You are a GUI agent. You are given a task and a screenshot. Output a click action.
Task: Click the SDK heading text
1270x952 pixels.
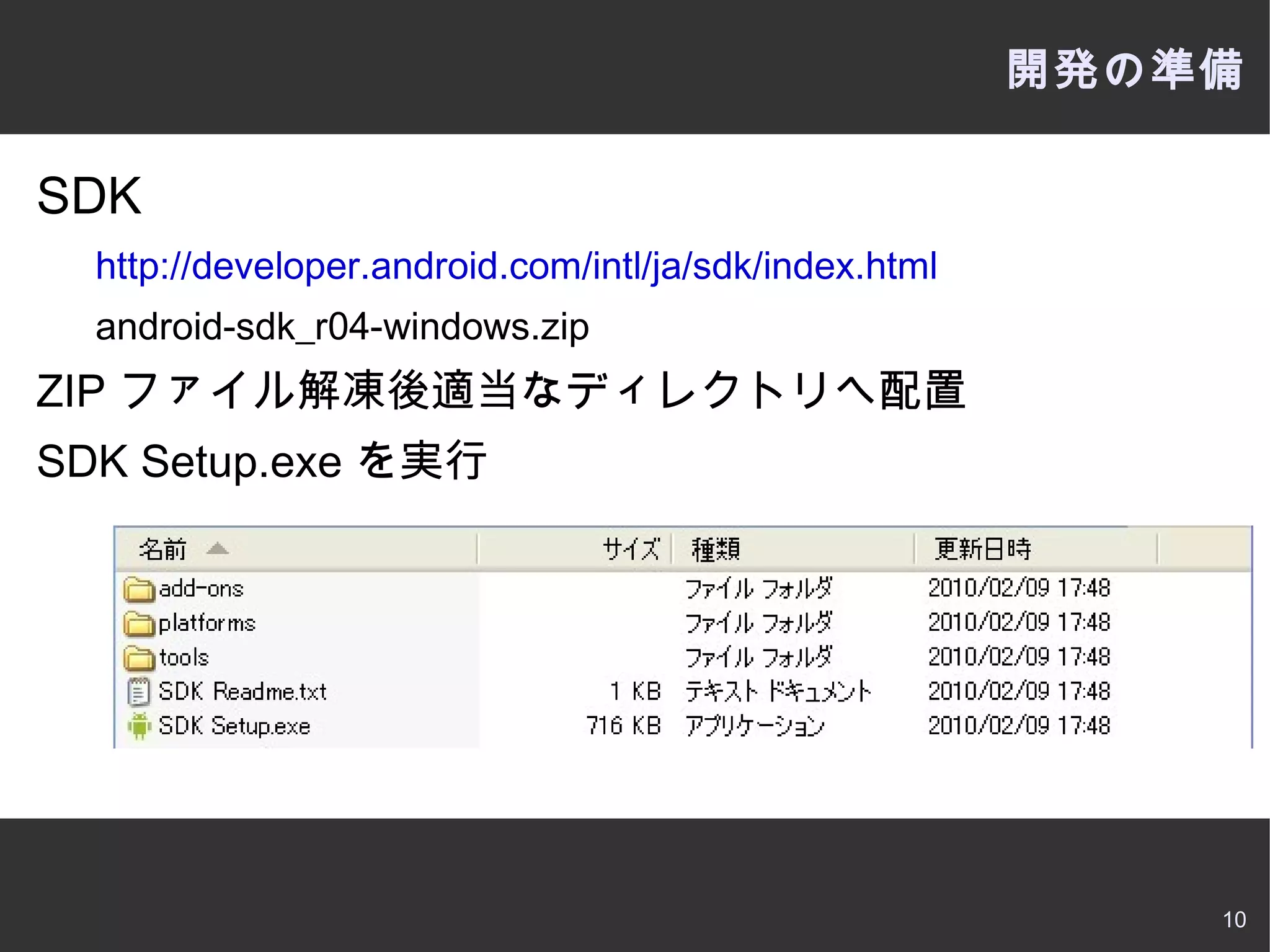(x=89, y=196)
